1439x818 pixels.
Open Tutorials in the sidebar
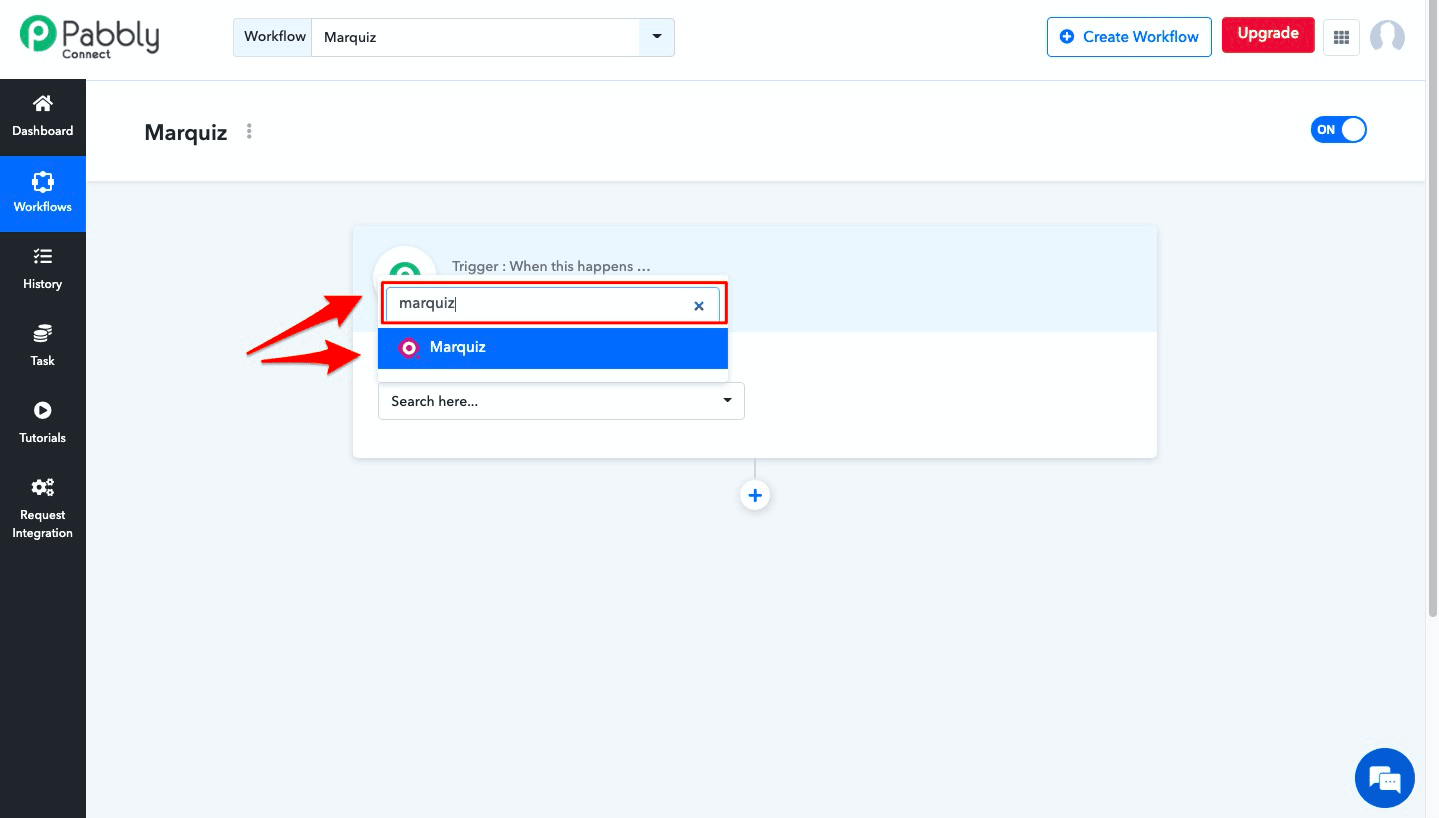click(43, 424)
